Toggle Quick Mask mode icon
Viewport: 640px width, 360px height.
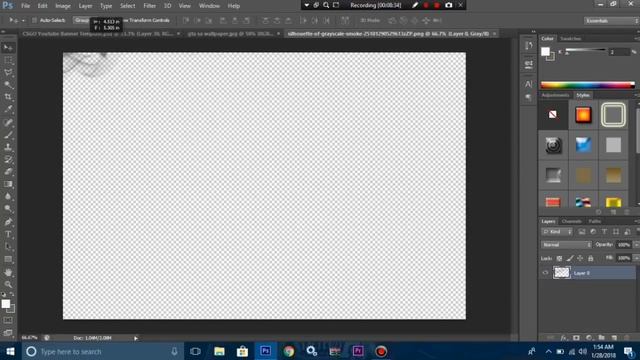8,321
